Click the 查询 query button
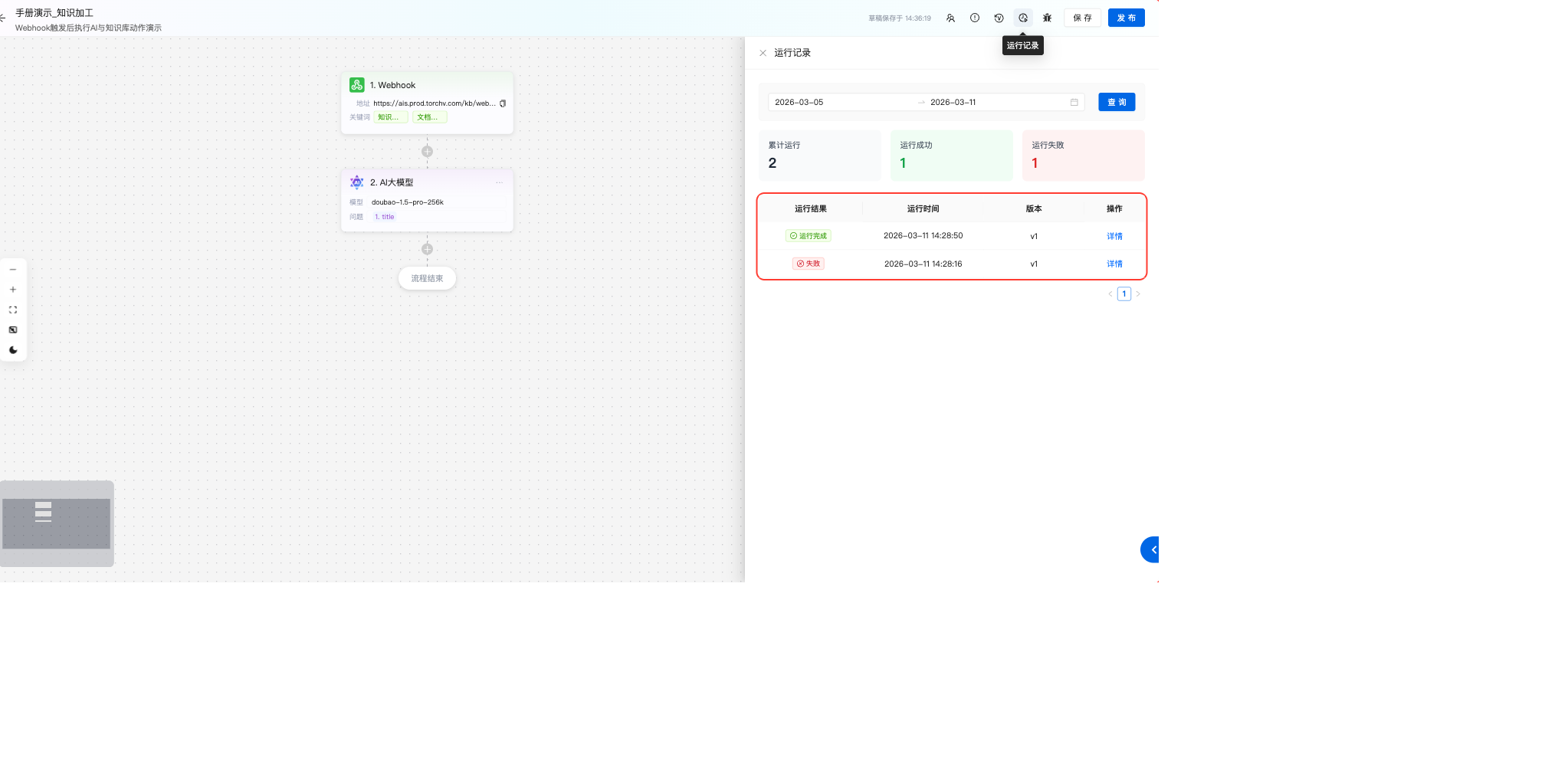 click(x=1116, y=102)
